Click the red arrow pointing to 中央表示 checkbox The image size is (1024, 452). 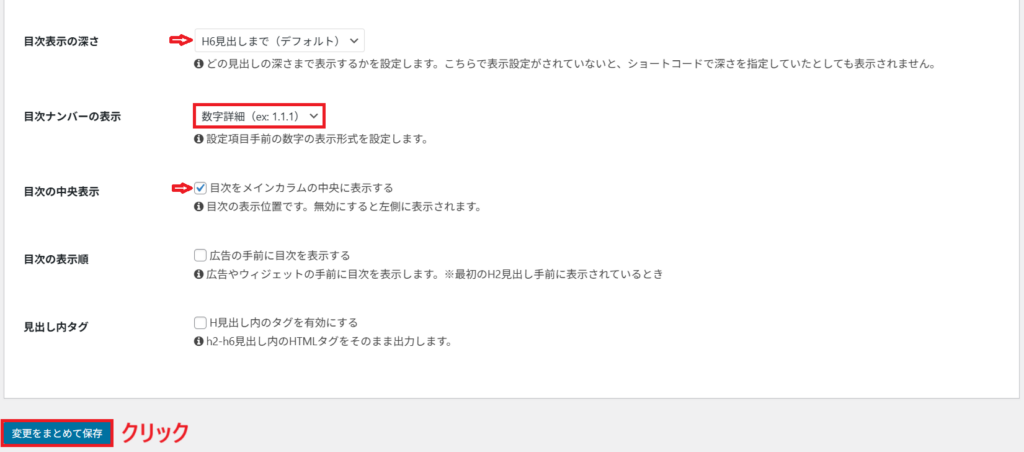pyautogui.click(x=181, y=188)
